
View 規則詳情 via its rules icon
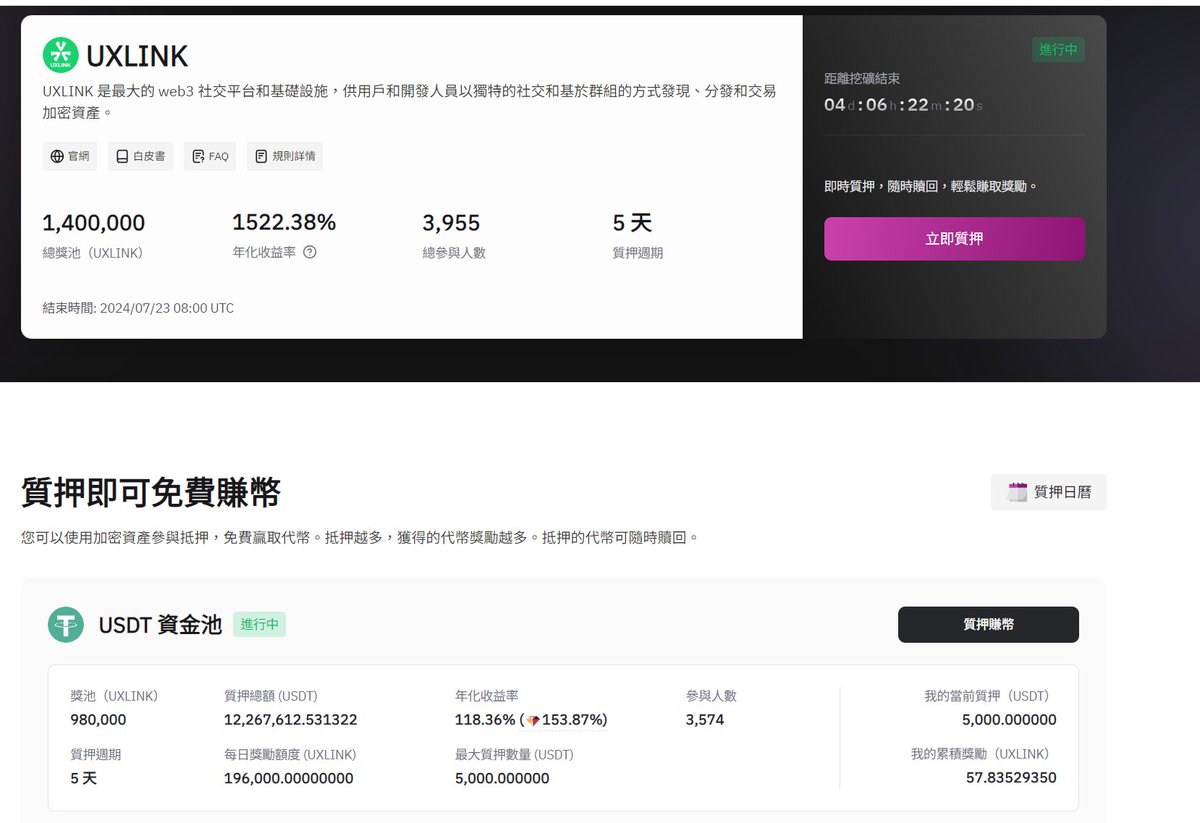pos(259,155)
